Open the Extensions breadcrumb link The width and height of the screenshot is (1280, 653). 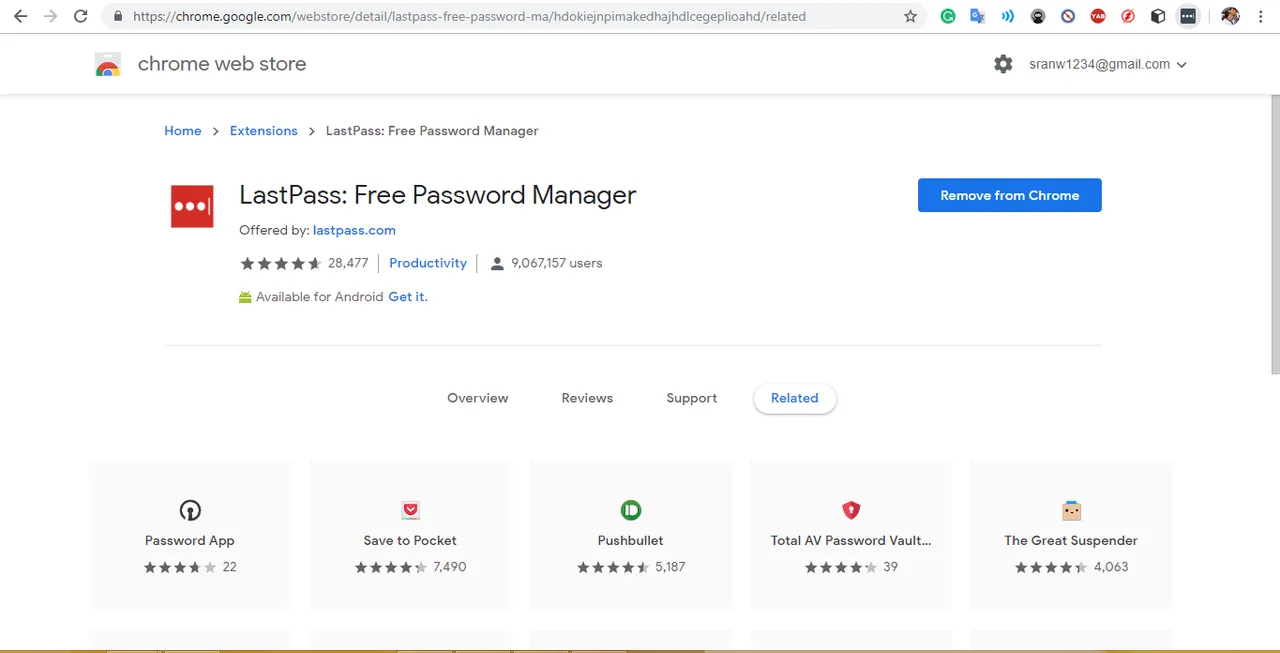coord(264,131)
